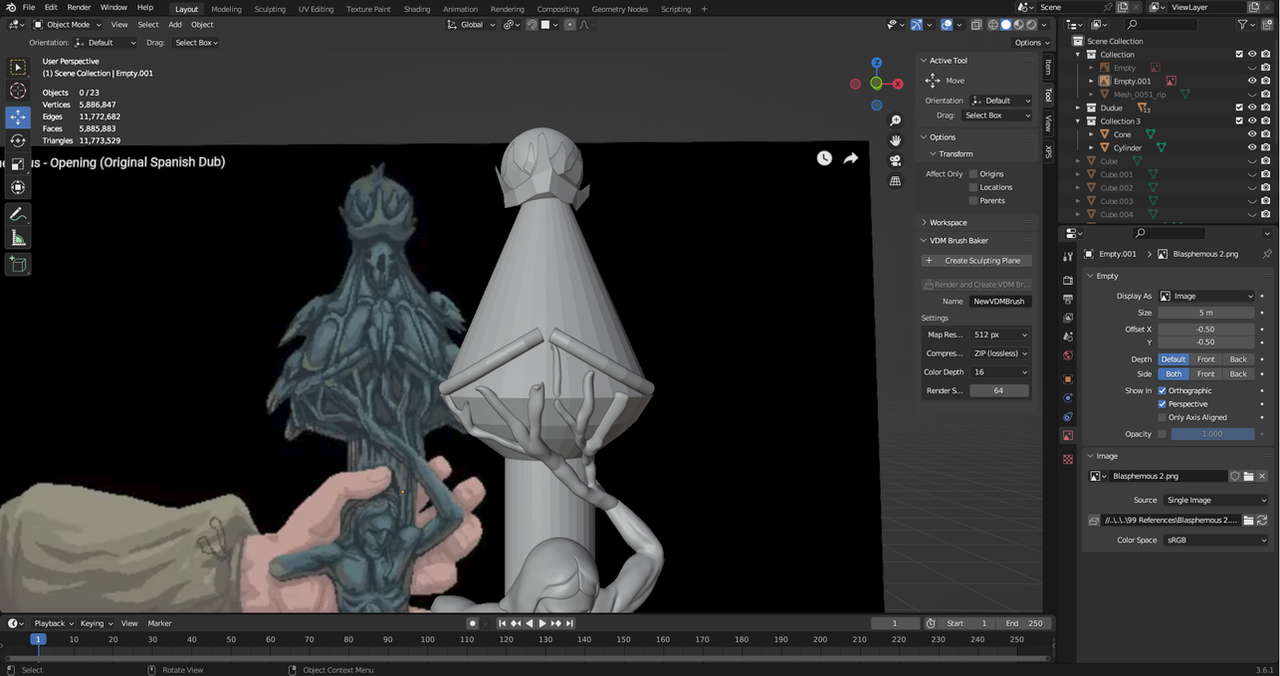Open the Texture properties tab (checker icon)
This screenshot has height=676, width=1280.
[1068, 459]
